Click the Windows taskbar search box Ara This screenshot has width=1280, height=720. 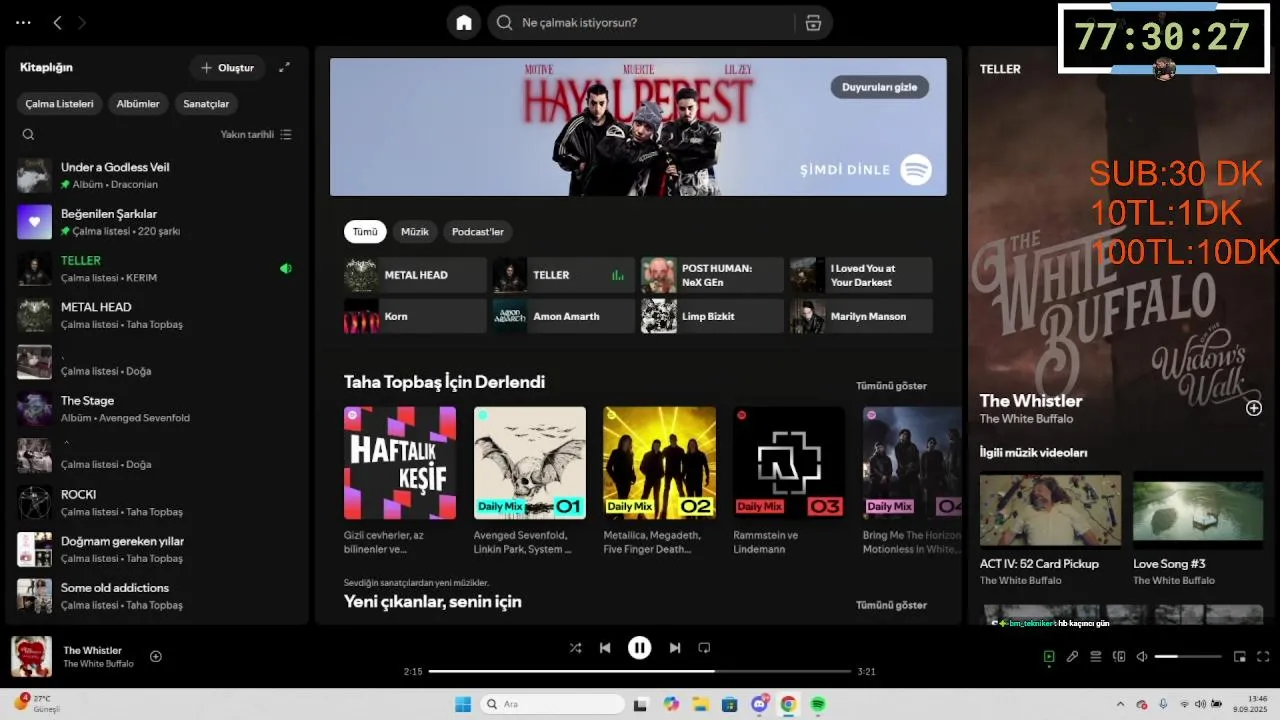coord(551,704)
